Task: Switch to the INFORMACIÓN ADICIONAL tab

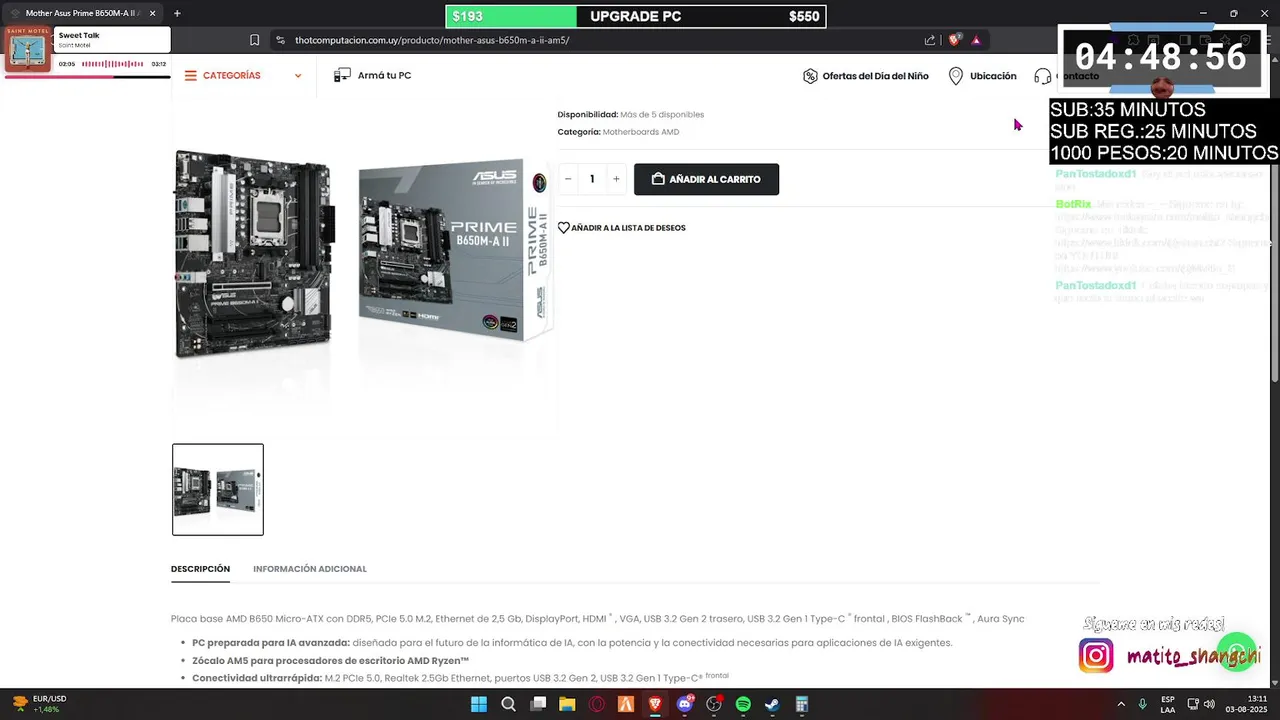Action: click(310, 569)
